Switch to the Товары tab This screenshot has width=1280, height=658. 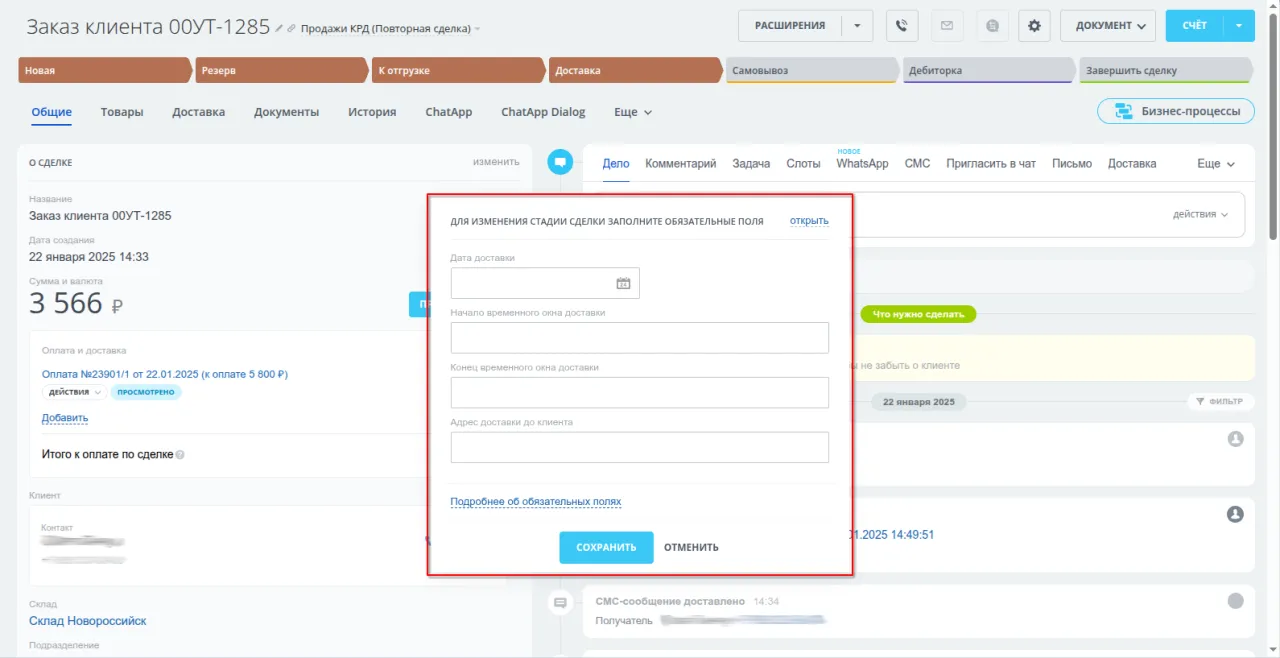[122, 112]
